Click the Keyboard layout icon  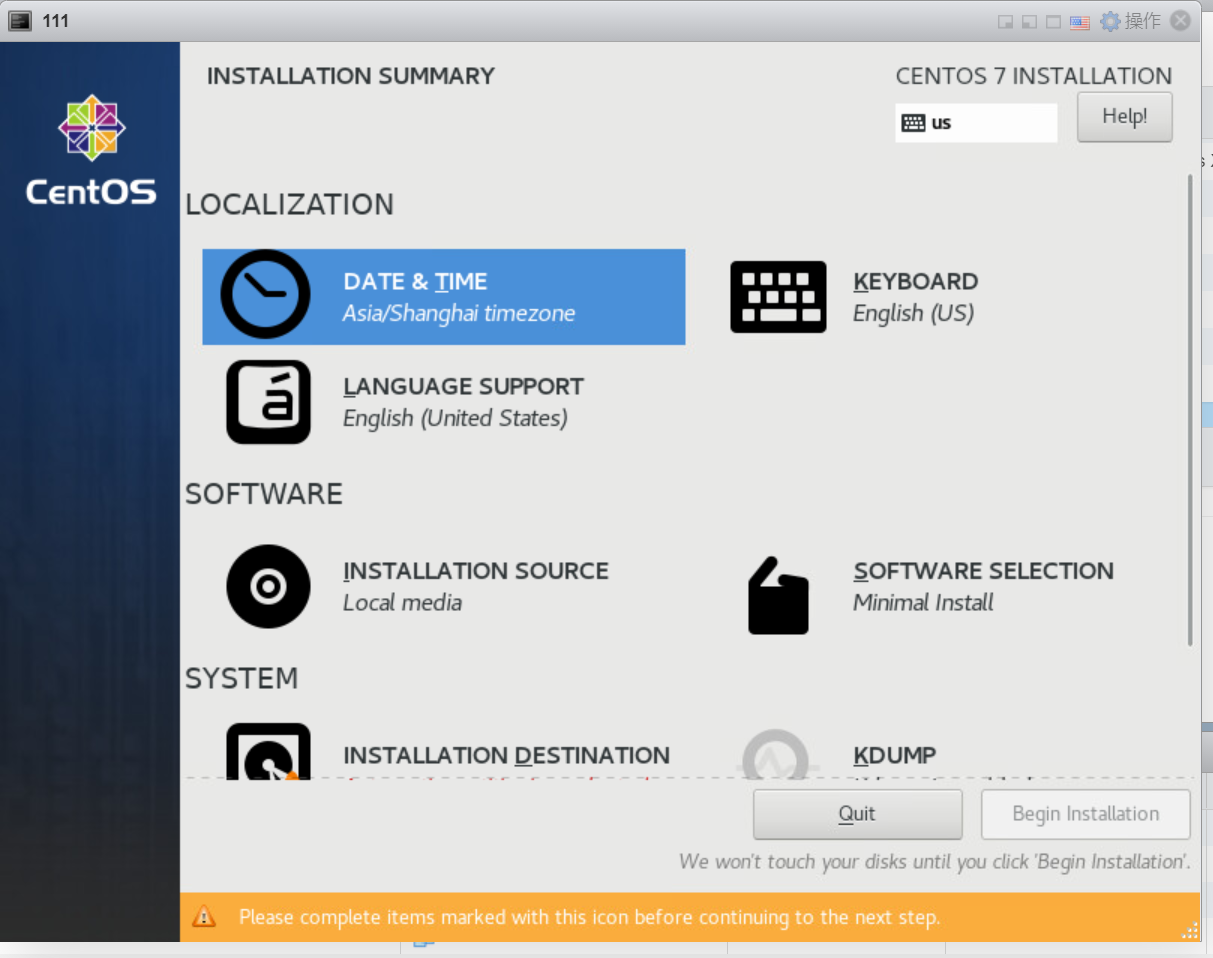(778, 297)
